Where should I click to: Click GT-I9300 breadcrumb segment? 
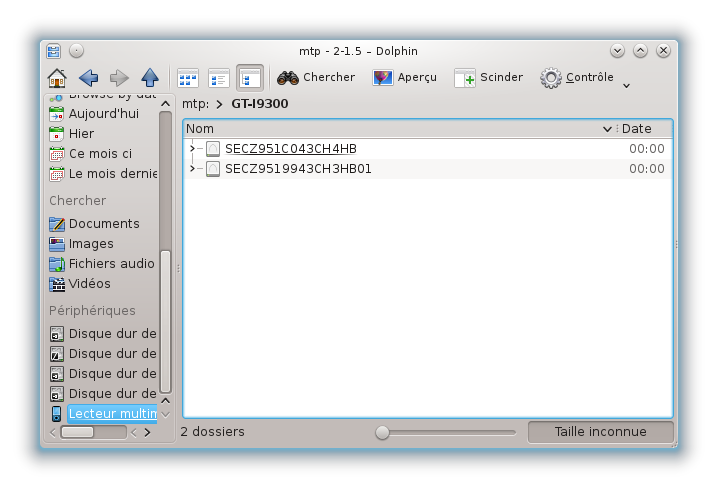tap(260, 104)
